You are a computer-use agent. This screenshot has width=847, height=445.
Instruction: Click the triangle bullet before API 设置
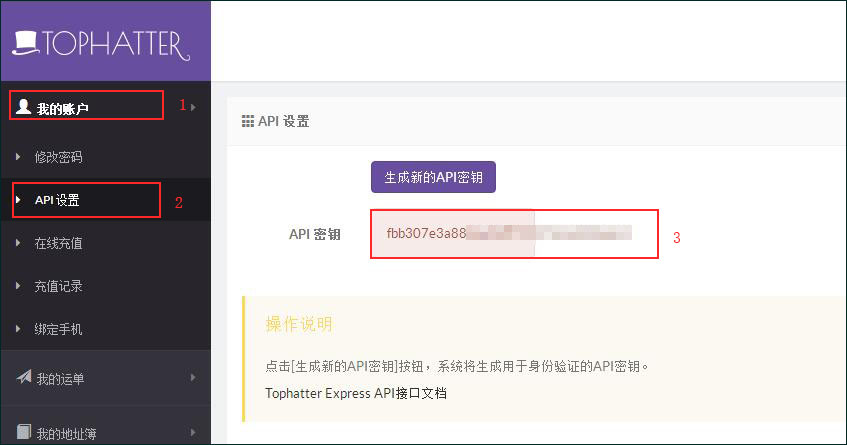(x=18, y=200)
